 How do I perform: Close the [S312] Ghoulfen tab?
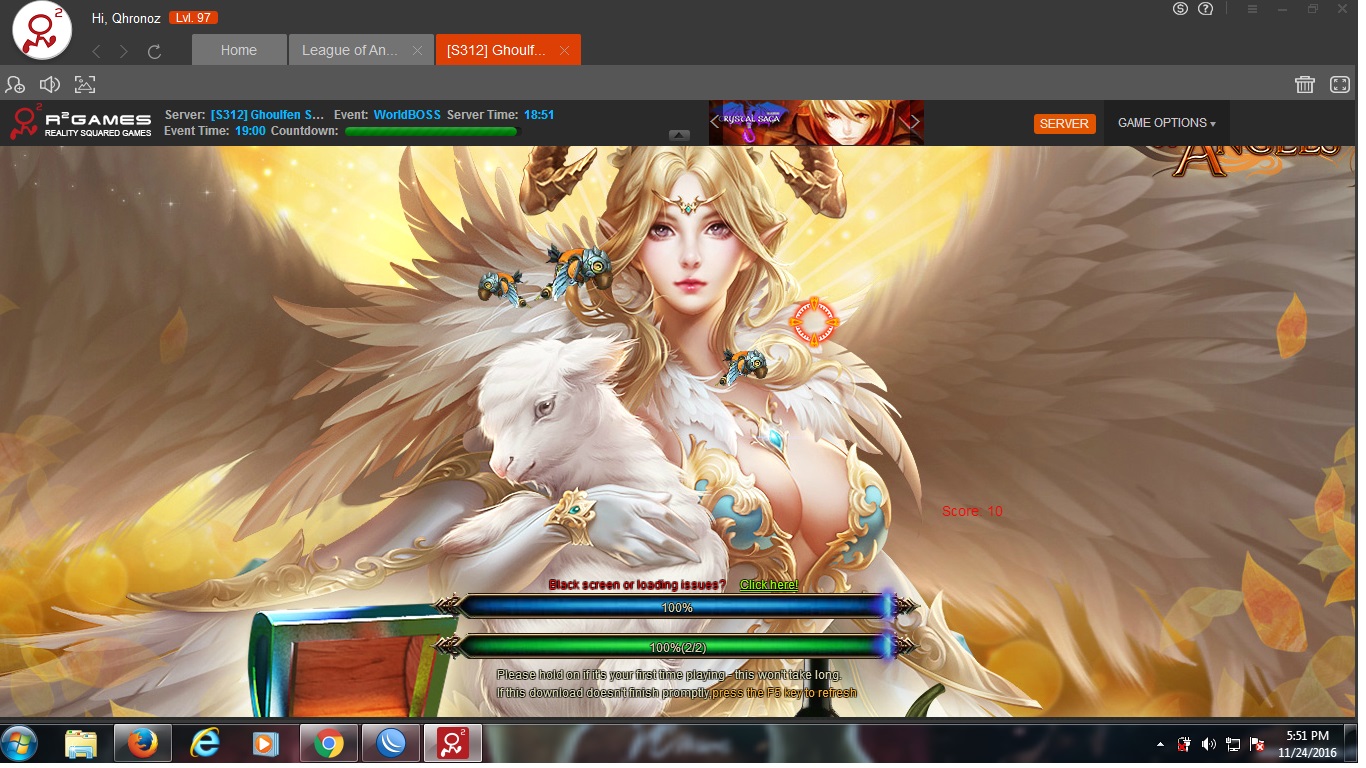tap(565, 50)
